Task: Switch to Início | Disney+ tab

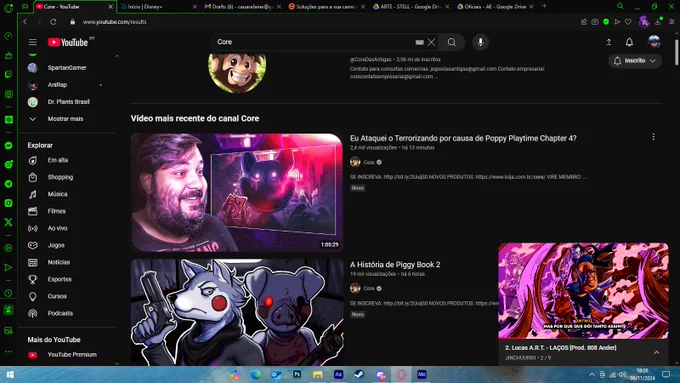Action: pyautogui.click(x=158, y=7)
